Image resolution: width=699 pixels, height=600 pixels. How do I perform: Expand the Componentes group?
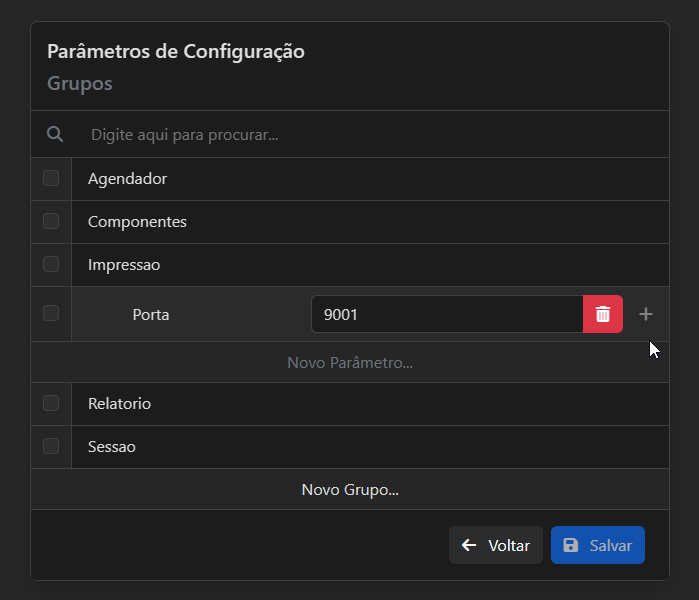(137, 222)
